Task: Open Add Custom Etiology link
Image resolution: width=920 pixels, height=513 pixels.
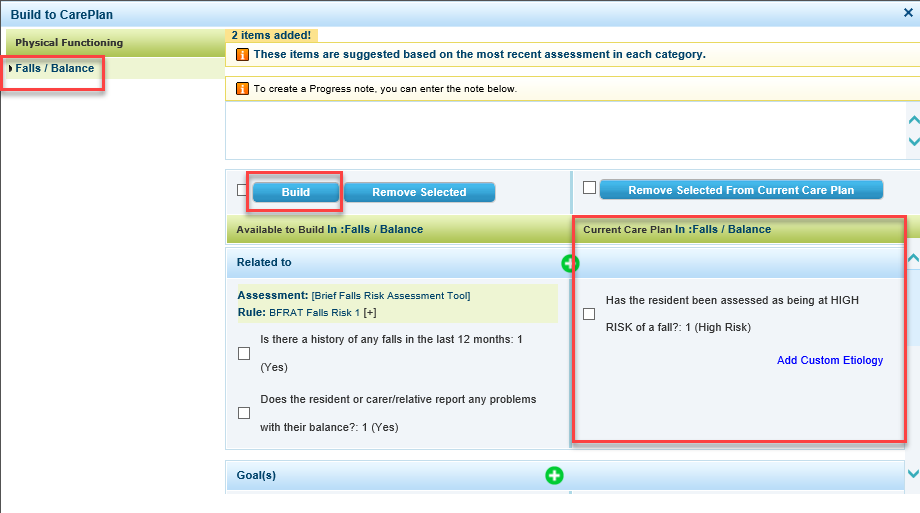Action: pyautogui.click(x=829, y=360)
